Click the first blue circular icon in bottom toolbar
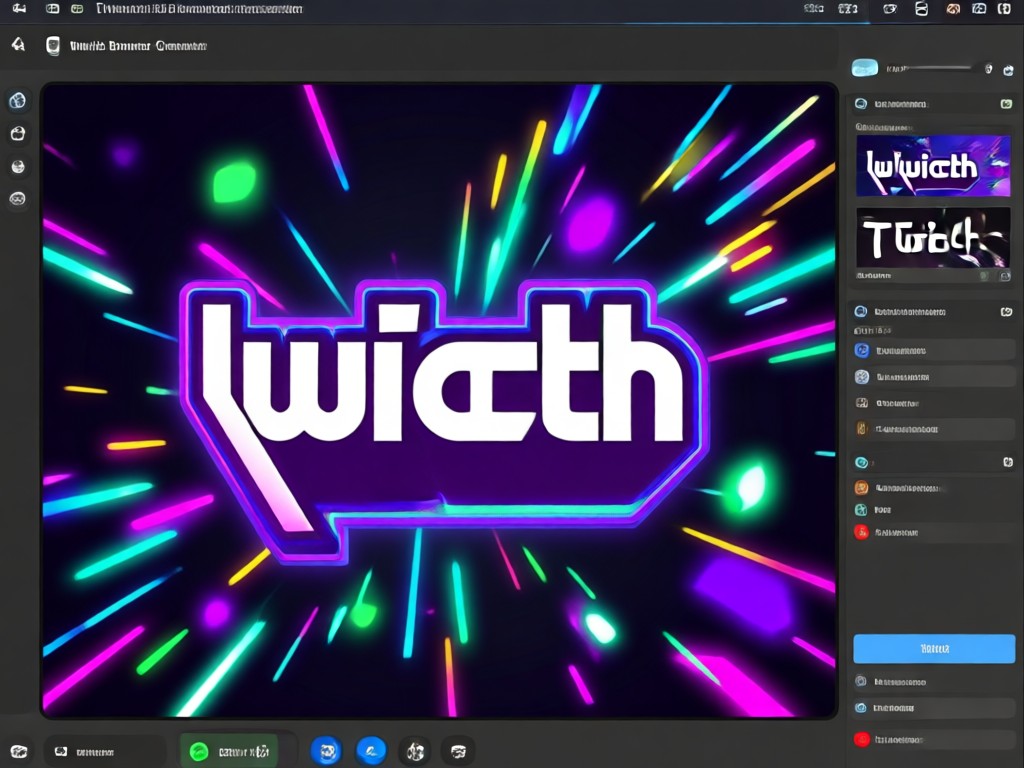 coord(327,752)
